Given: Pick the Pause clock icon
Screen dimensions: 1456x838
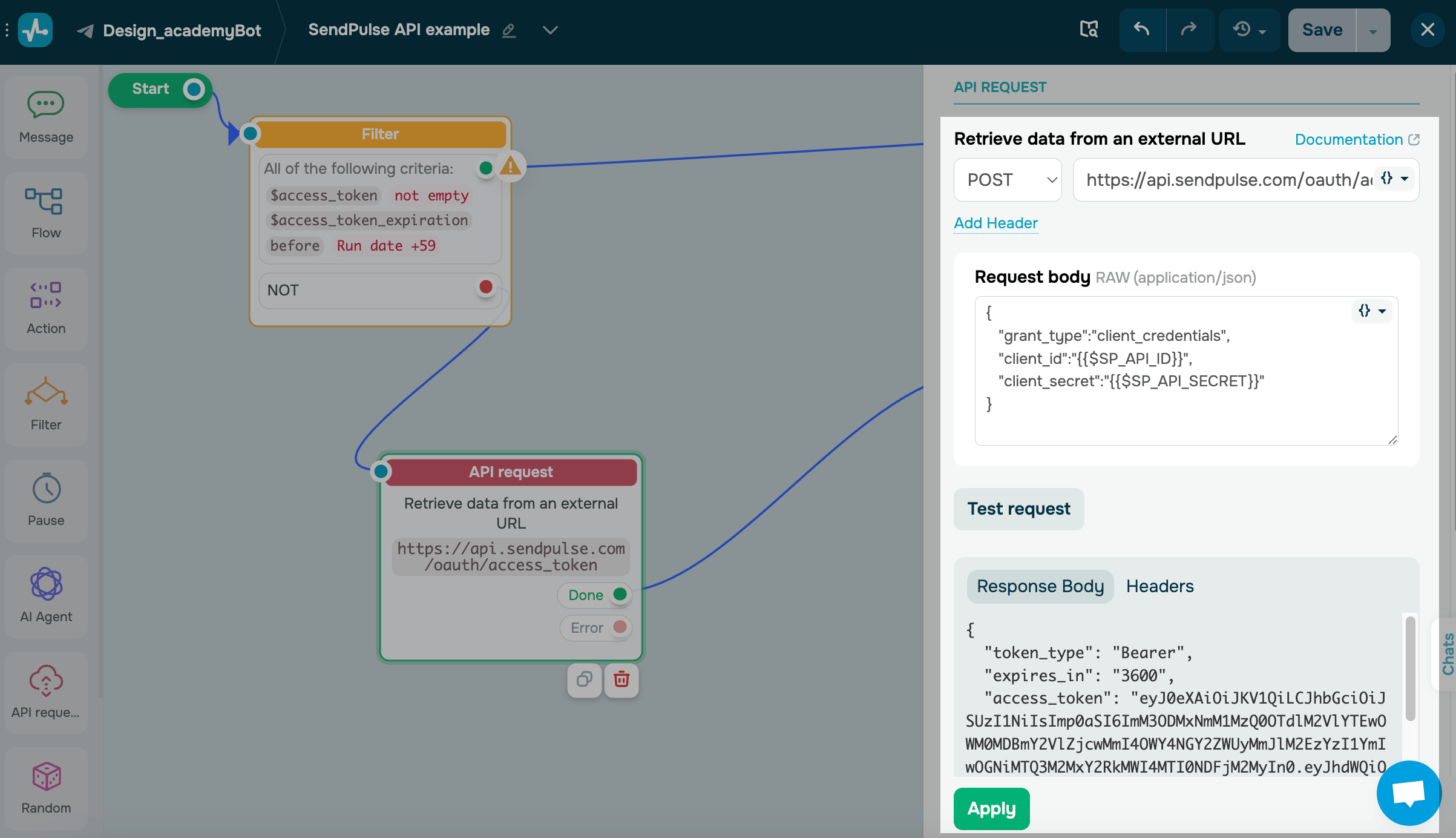Looking at the screenshot, I should pyautogui.click(x=46, y=489).
